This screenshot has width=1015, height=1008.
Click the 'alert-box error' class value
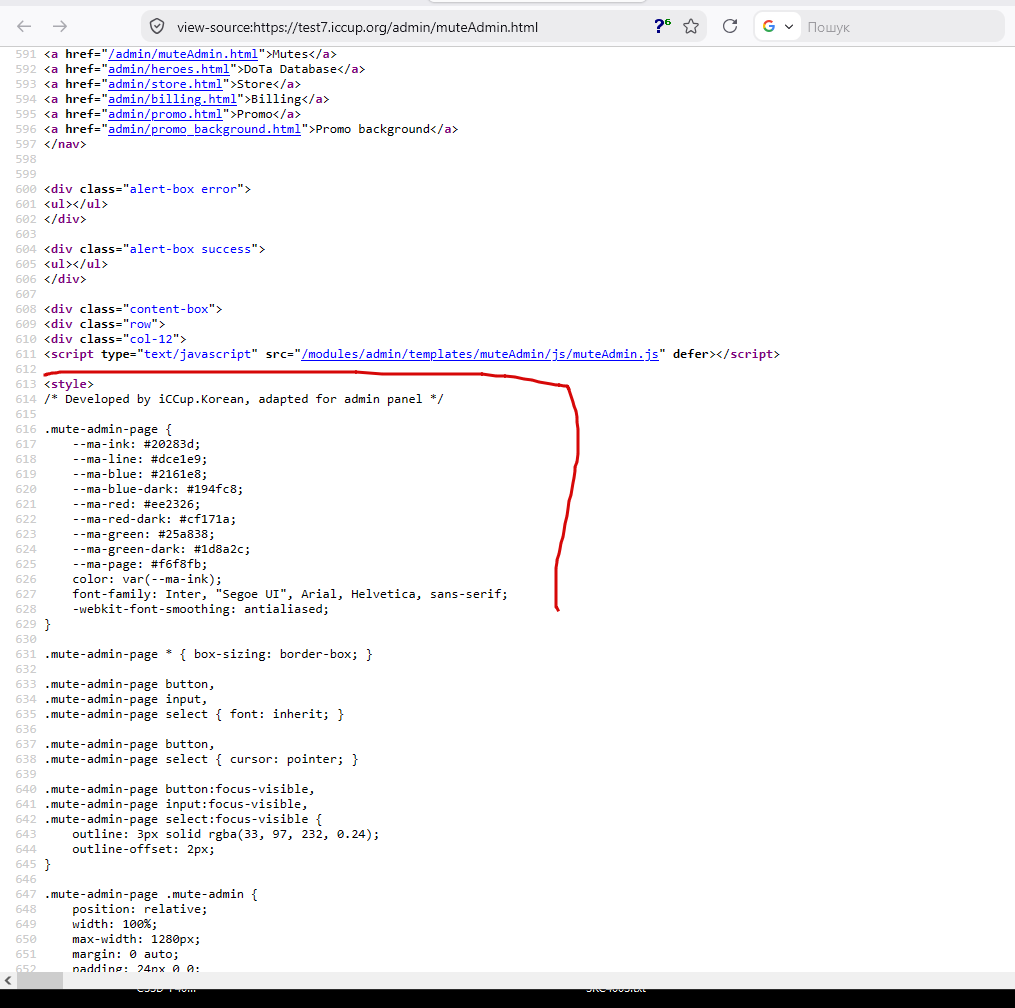coord(183,189)
